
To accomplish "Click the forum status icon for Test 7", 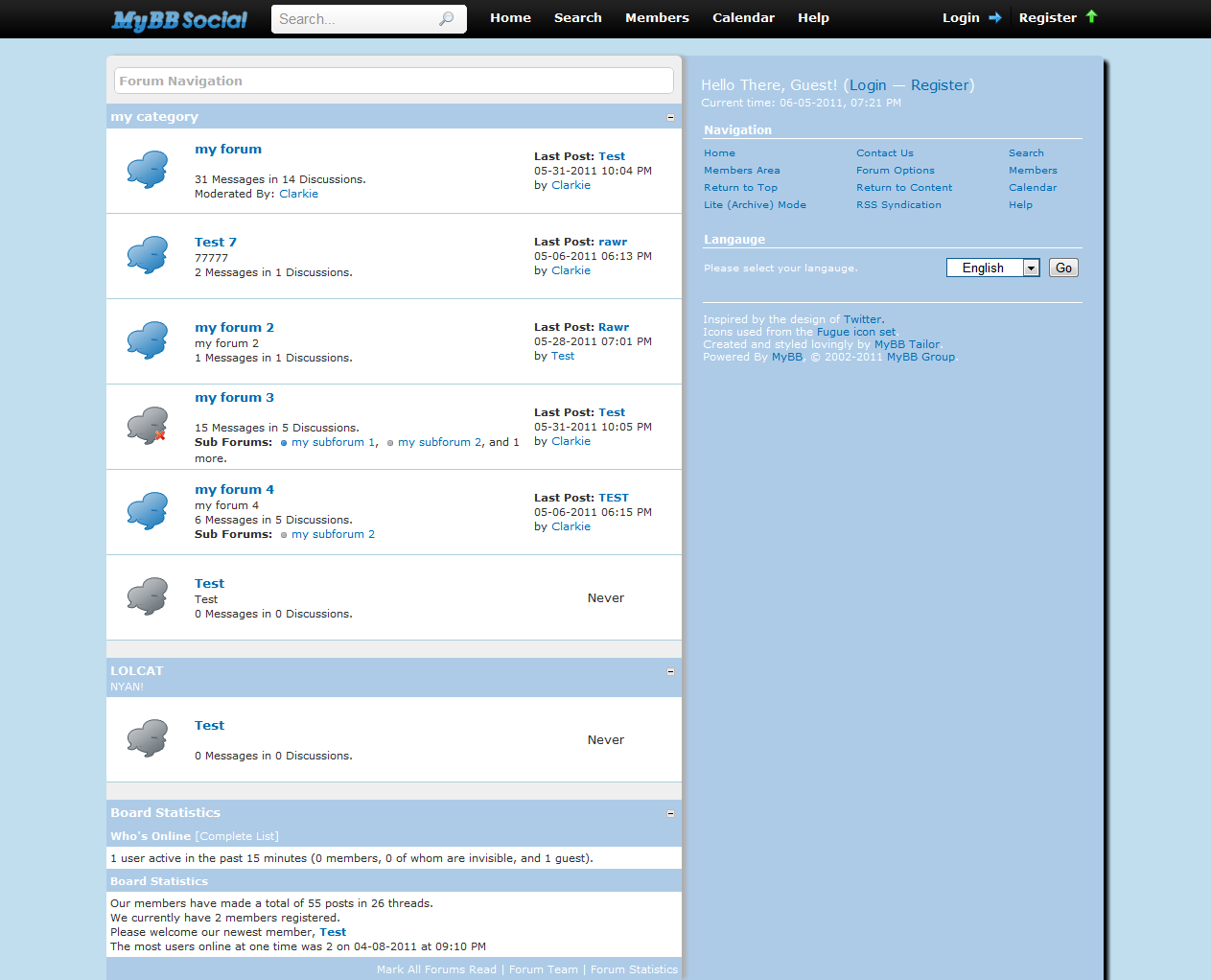I will (x=148, y=255).
